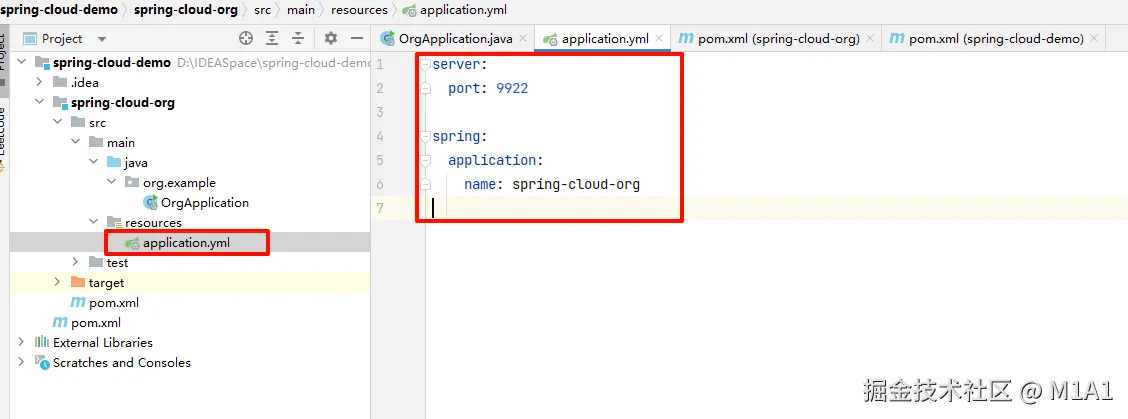This screenshot has height=419, width=1128.
Task: Close the pom.xml (spring-cloud-demo) tab
Action: click(1094, 39)
